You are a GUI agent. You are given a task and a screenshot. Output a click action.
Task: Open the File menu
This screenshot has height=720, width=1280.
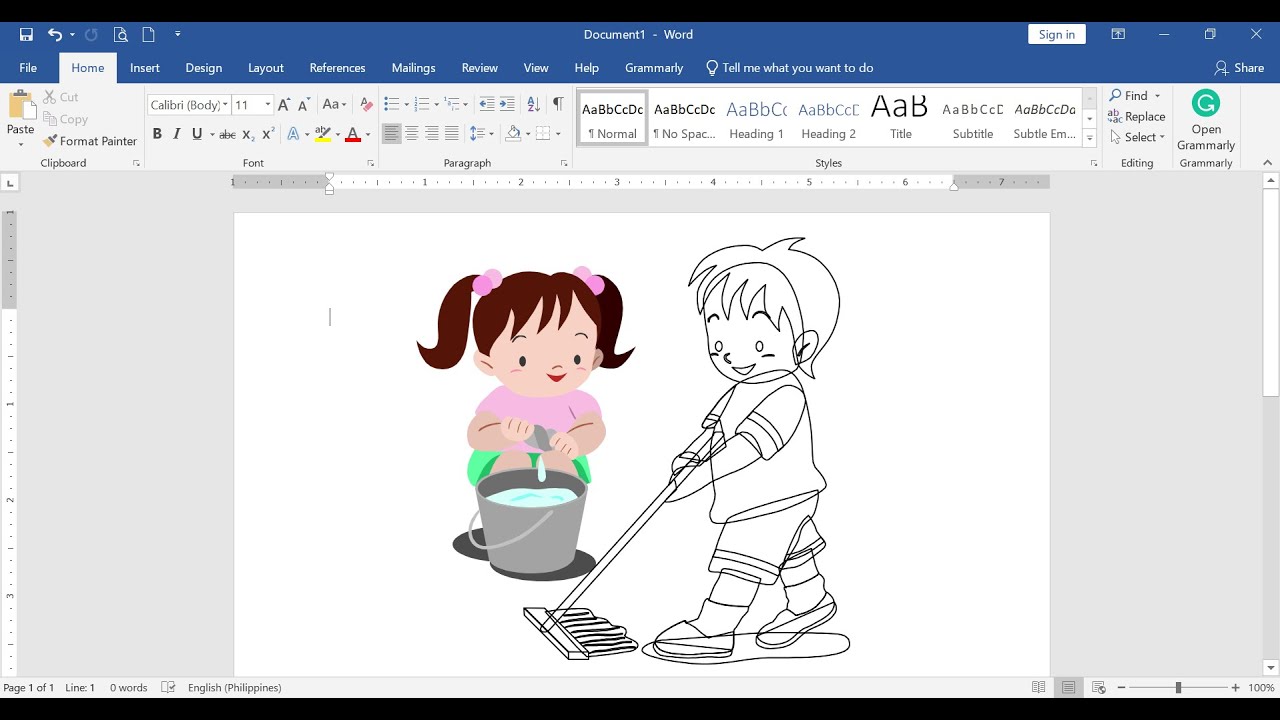tap(28, 68)
